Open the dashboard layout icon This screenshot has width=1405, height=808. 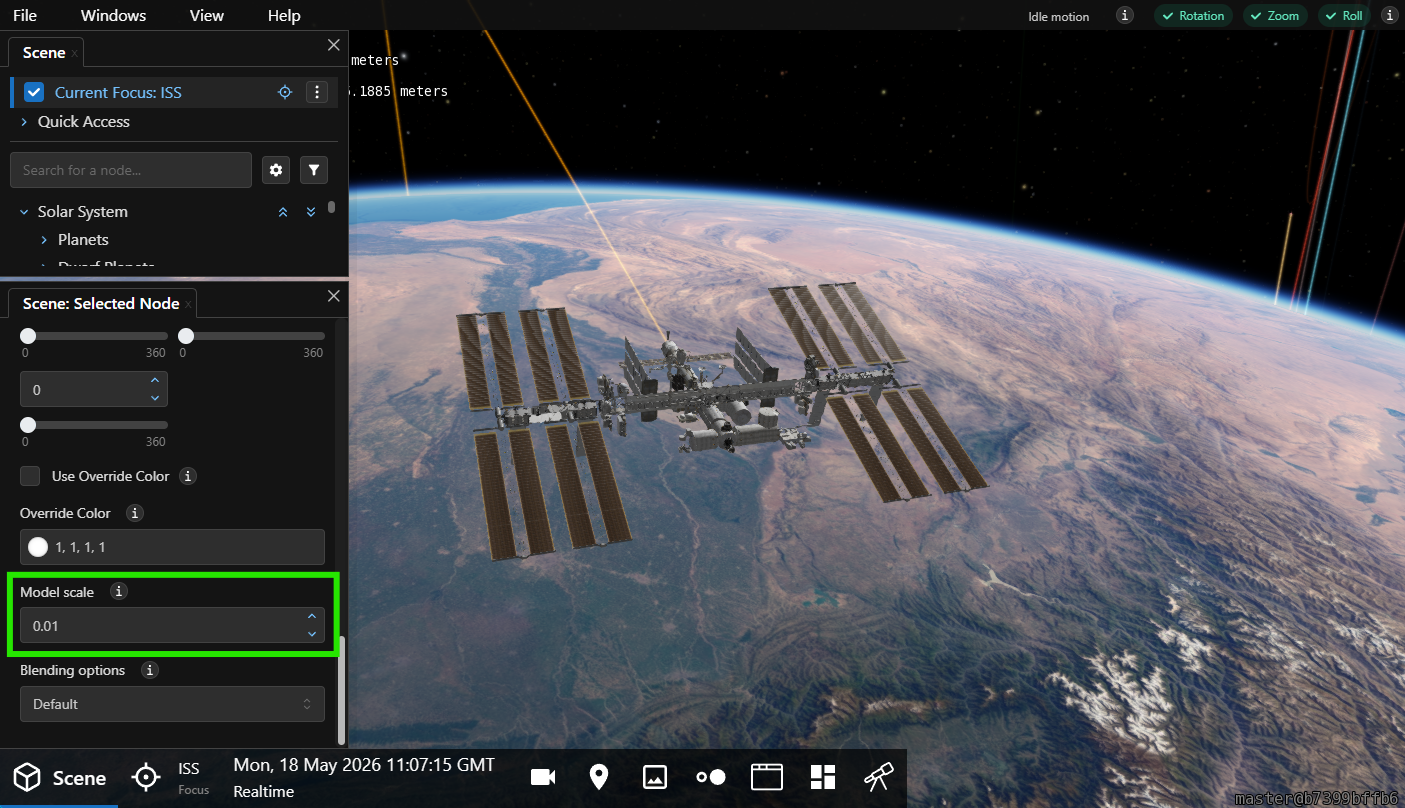[x=823, y=777]
